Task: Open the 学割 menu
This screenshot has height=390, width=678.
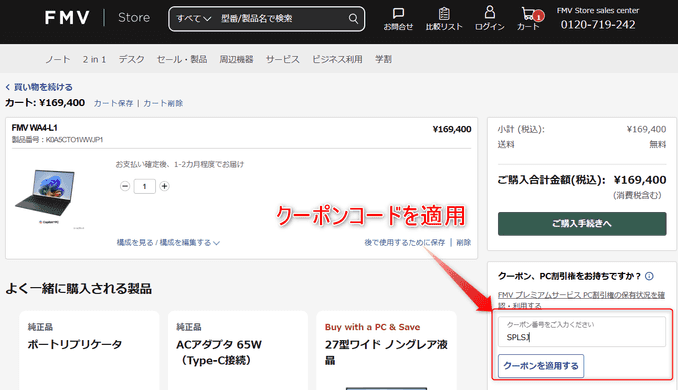Action: (383, 59)
